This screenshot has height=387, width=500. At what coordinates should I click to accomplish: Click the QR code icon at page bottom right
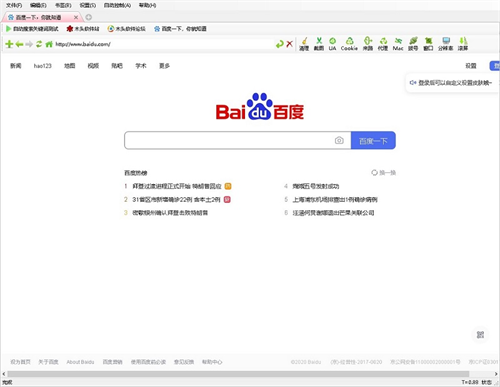pos(480,335)
